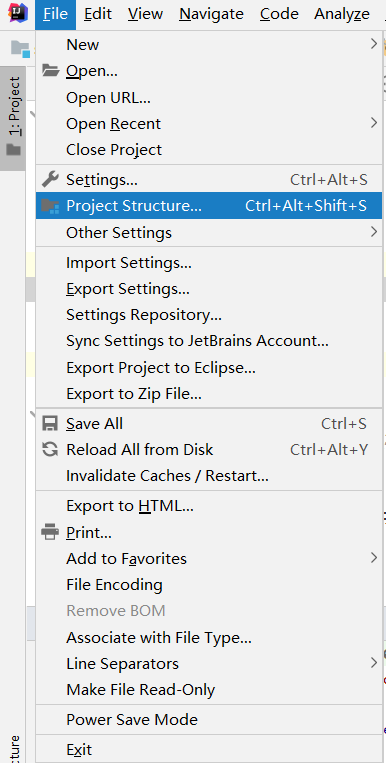Viewport: 386px width, 763px height.
Task: Click the printer icon beside Print...
Action: click(50, 532)
